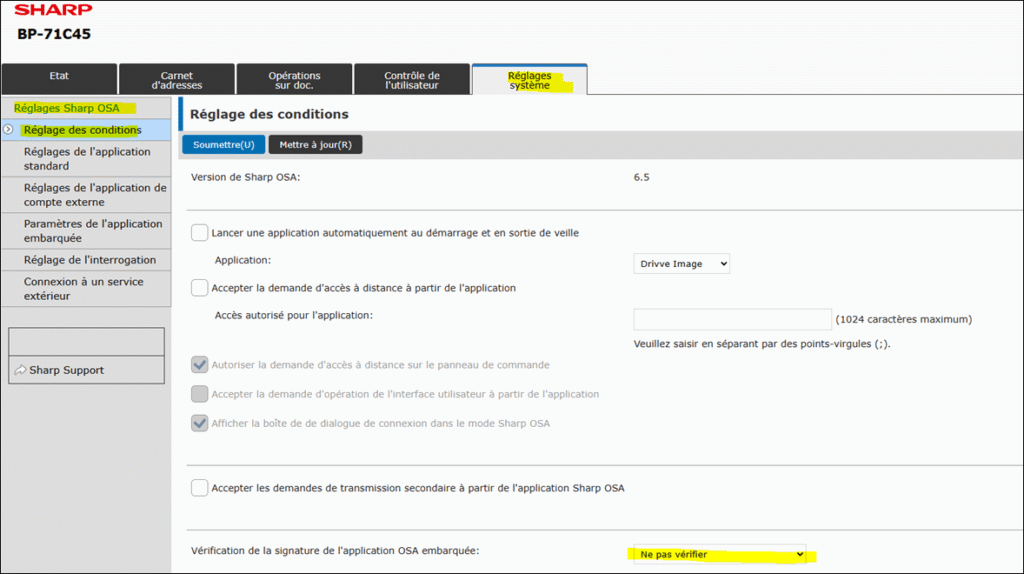Toggle Afficher la boîte de dialogue de connexion

point(199,423)
